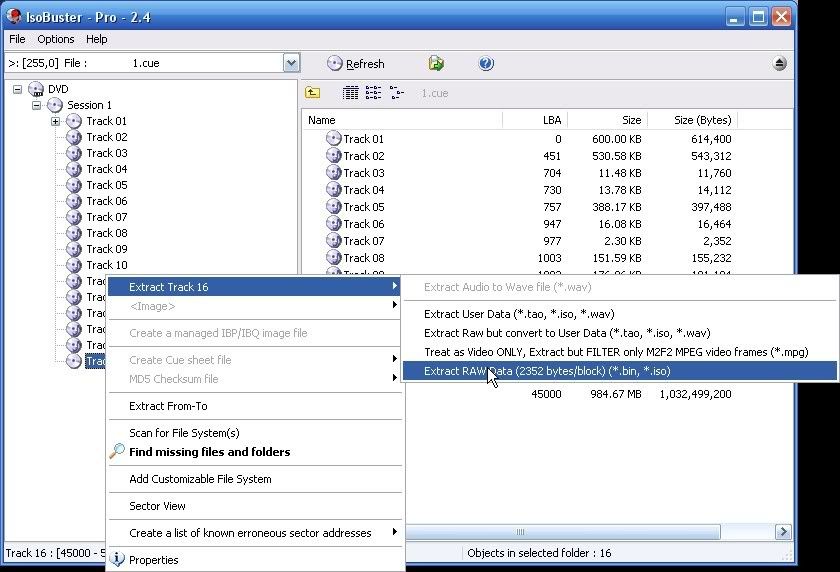
Task: Click Track 02 audio icon in tree
Action: 74,137
